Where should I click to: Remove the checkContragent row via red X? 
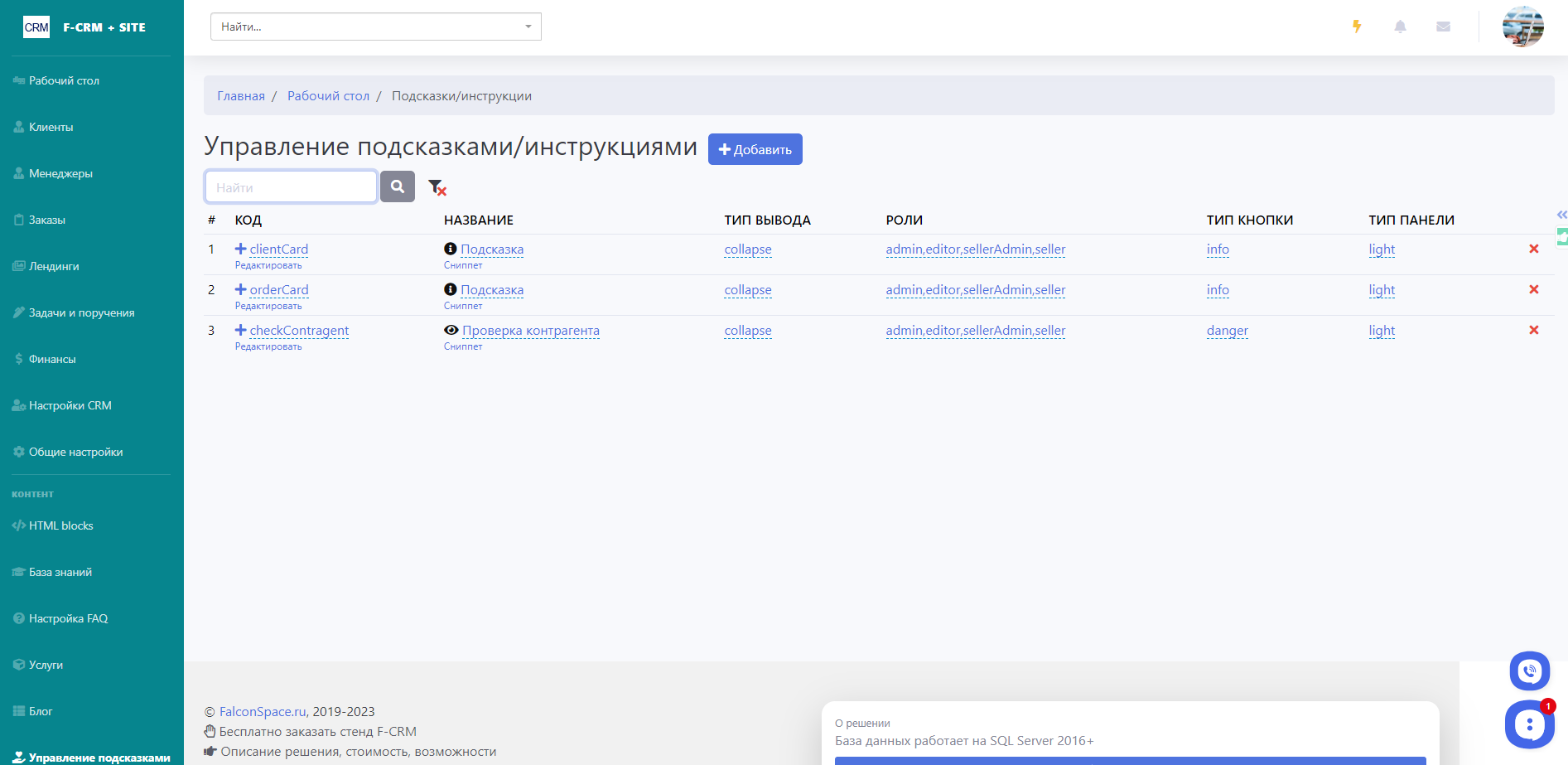1533,330
